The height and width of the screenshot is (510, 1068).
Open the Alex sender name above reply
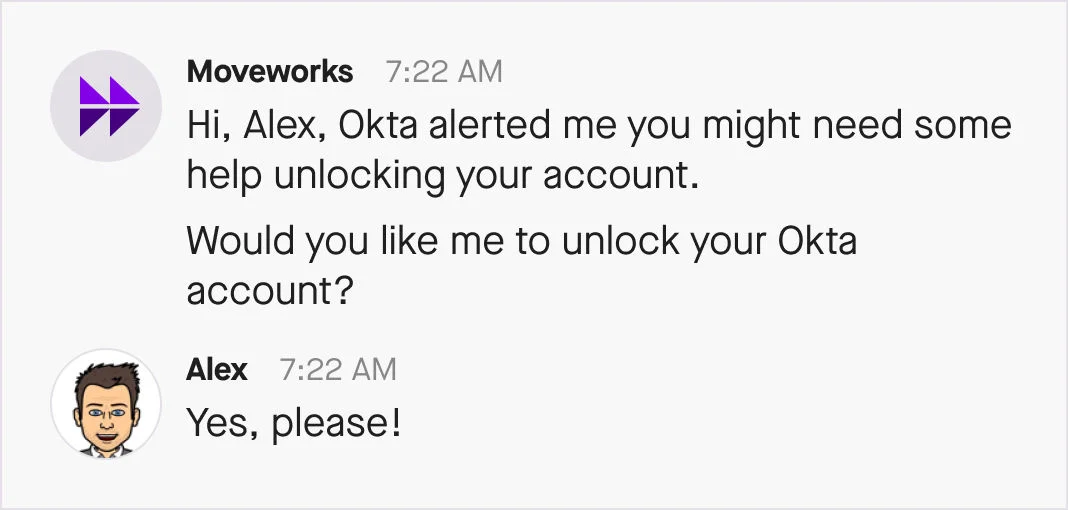tap(217, 370)
